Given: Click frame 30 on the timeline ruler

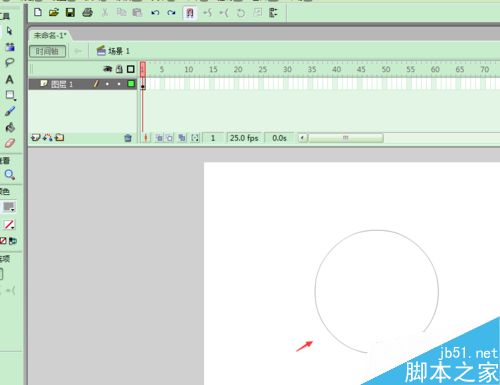Looking at the screenshot, I should click(x=287, y=69).
